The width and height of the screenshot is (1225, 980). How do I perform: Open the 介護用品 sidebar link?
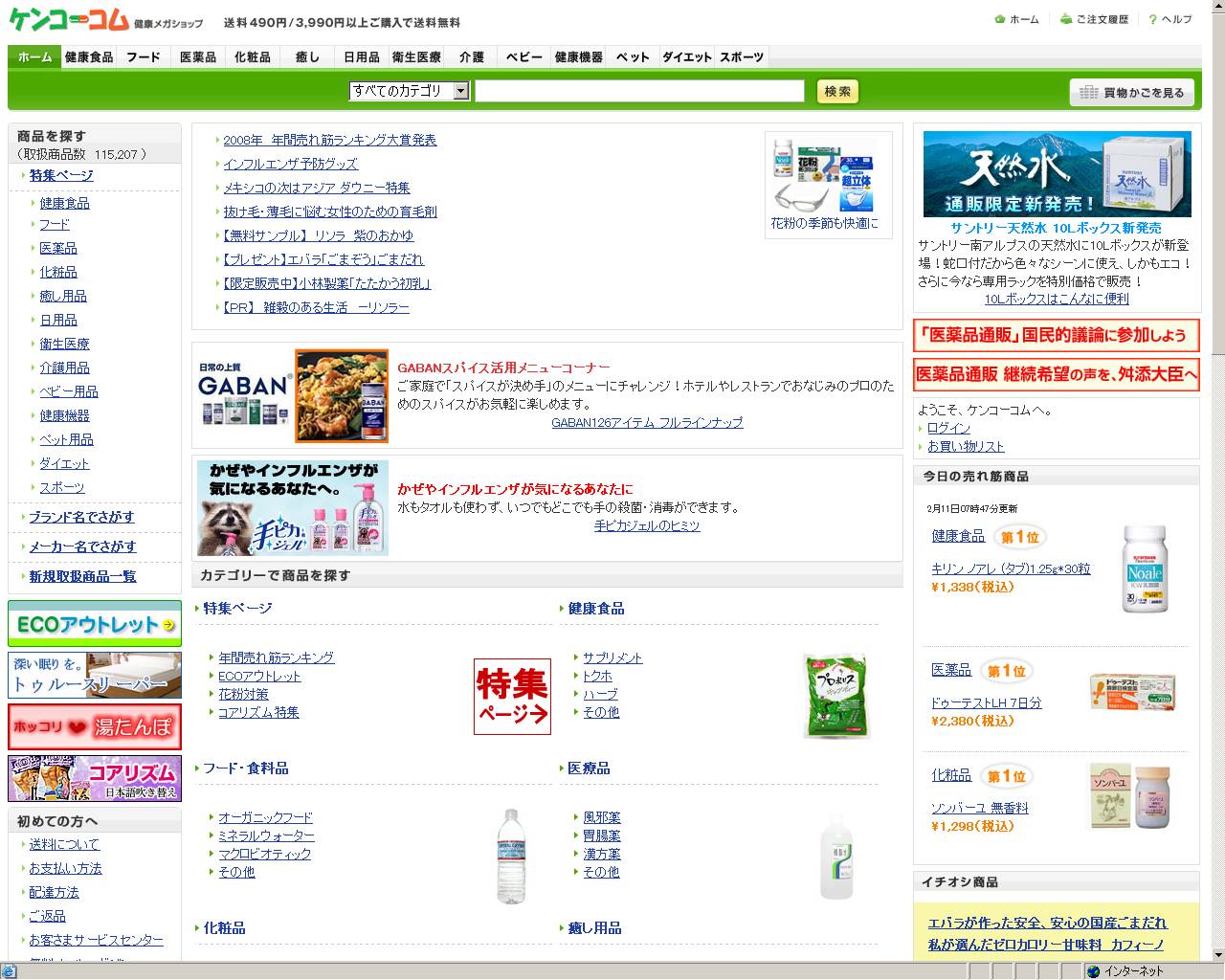point(64,367)
